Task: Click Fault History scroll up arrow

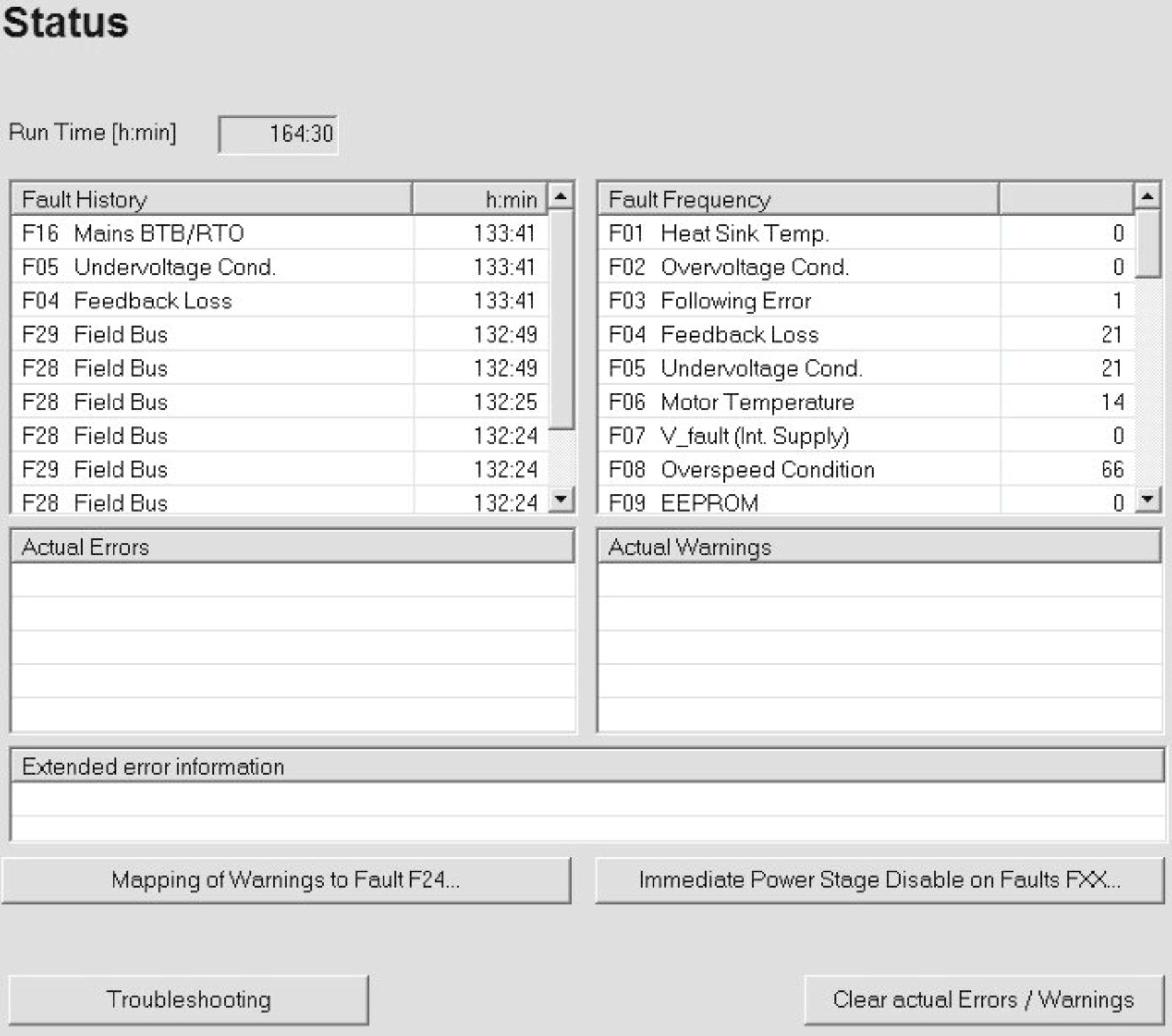Action: coord(561,197)
